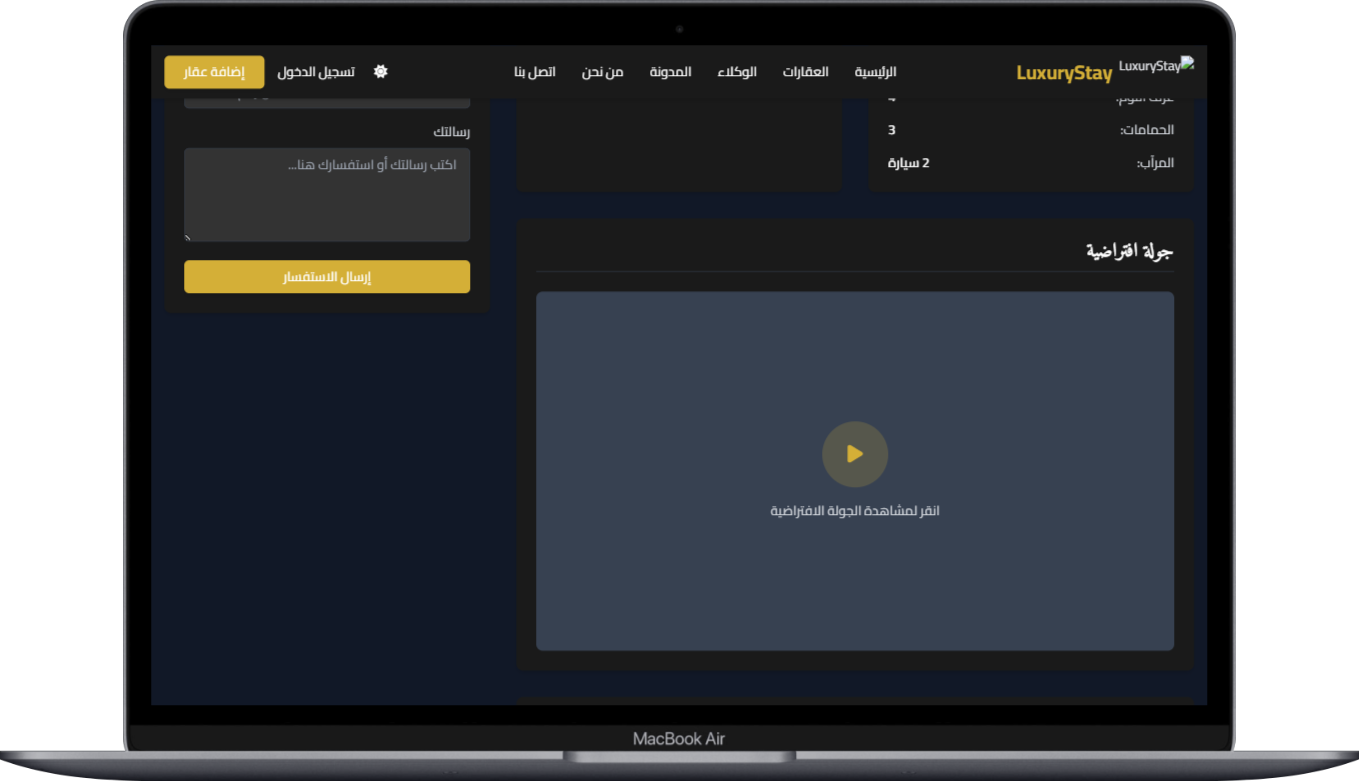The height and width of the screenshot is (781, 1359).
Task: Navigate to المدونة blog
Action: point(670,72)
